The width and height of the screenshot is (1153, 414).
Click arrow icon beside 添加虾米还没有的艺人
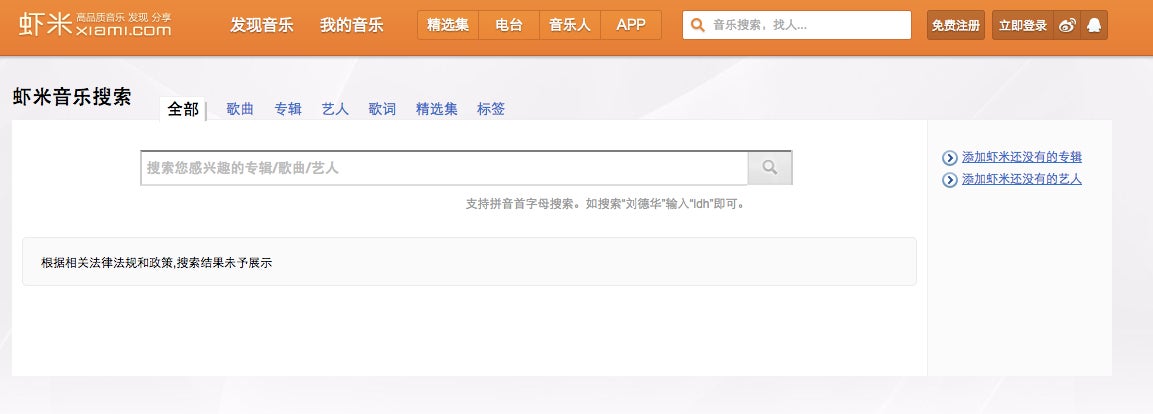click(x=949, y=179)
